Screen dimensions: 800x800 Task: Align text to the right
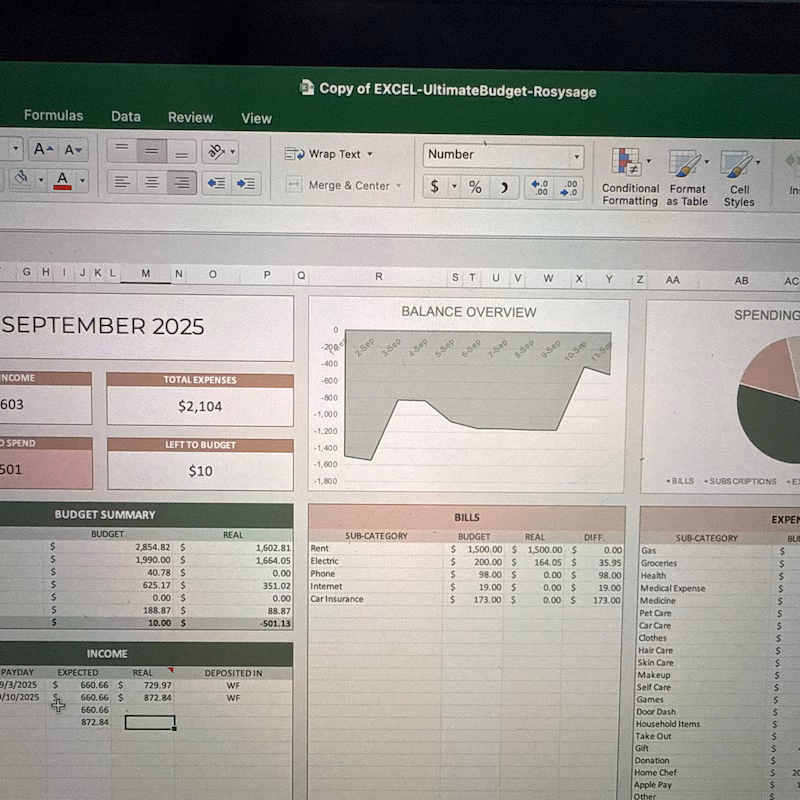tap(181, 182)
